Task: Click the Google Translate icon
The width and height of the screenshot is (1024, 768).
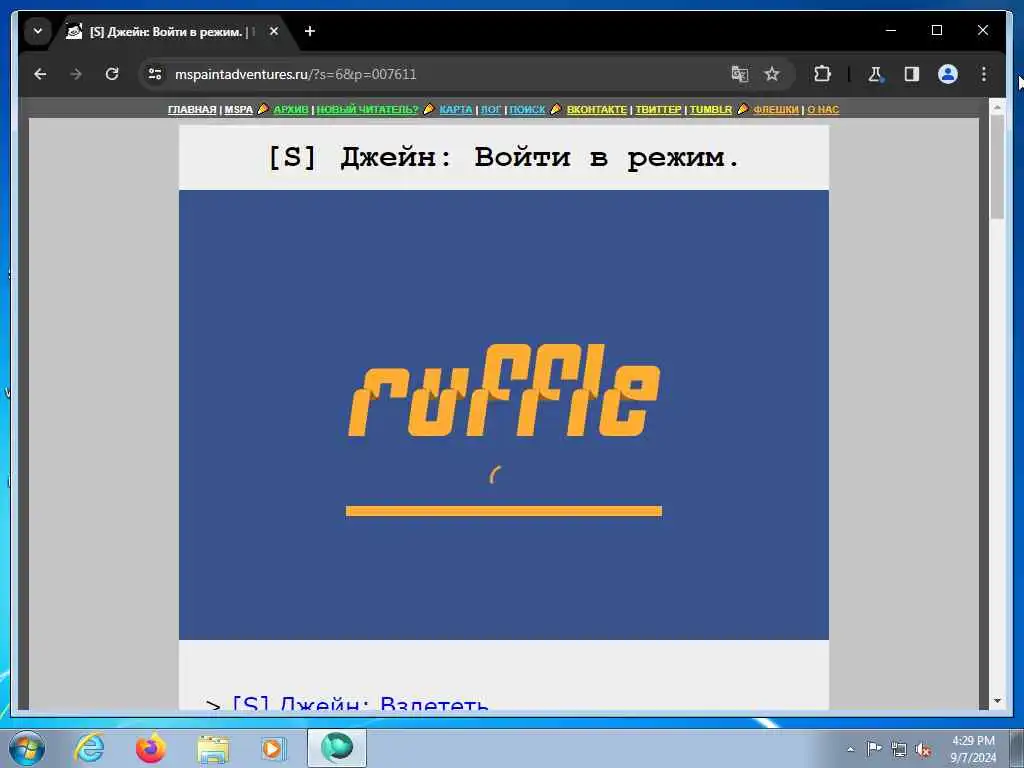Action: click(739, 74)
